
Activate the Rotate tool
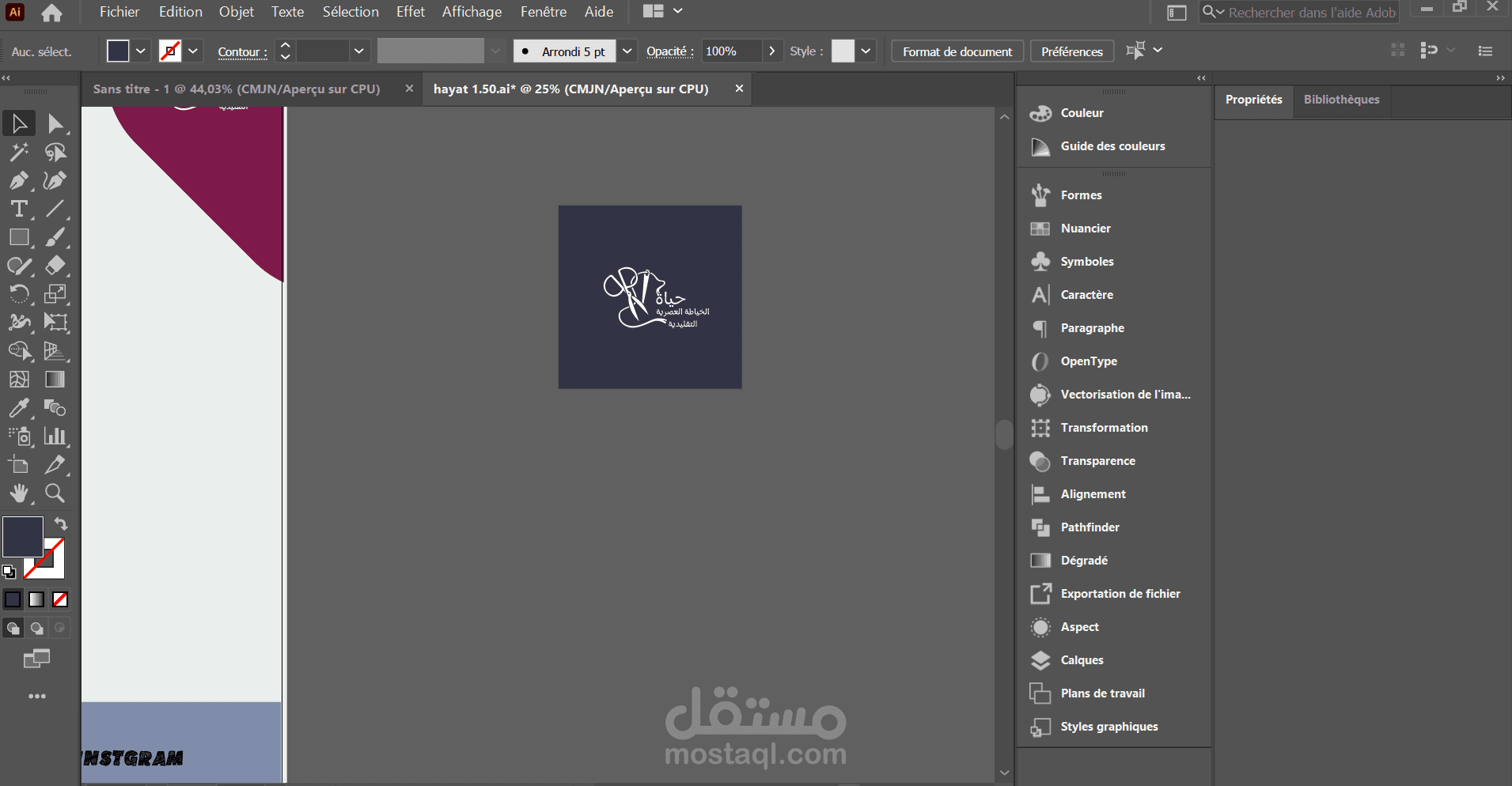click(19, 294)
